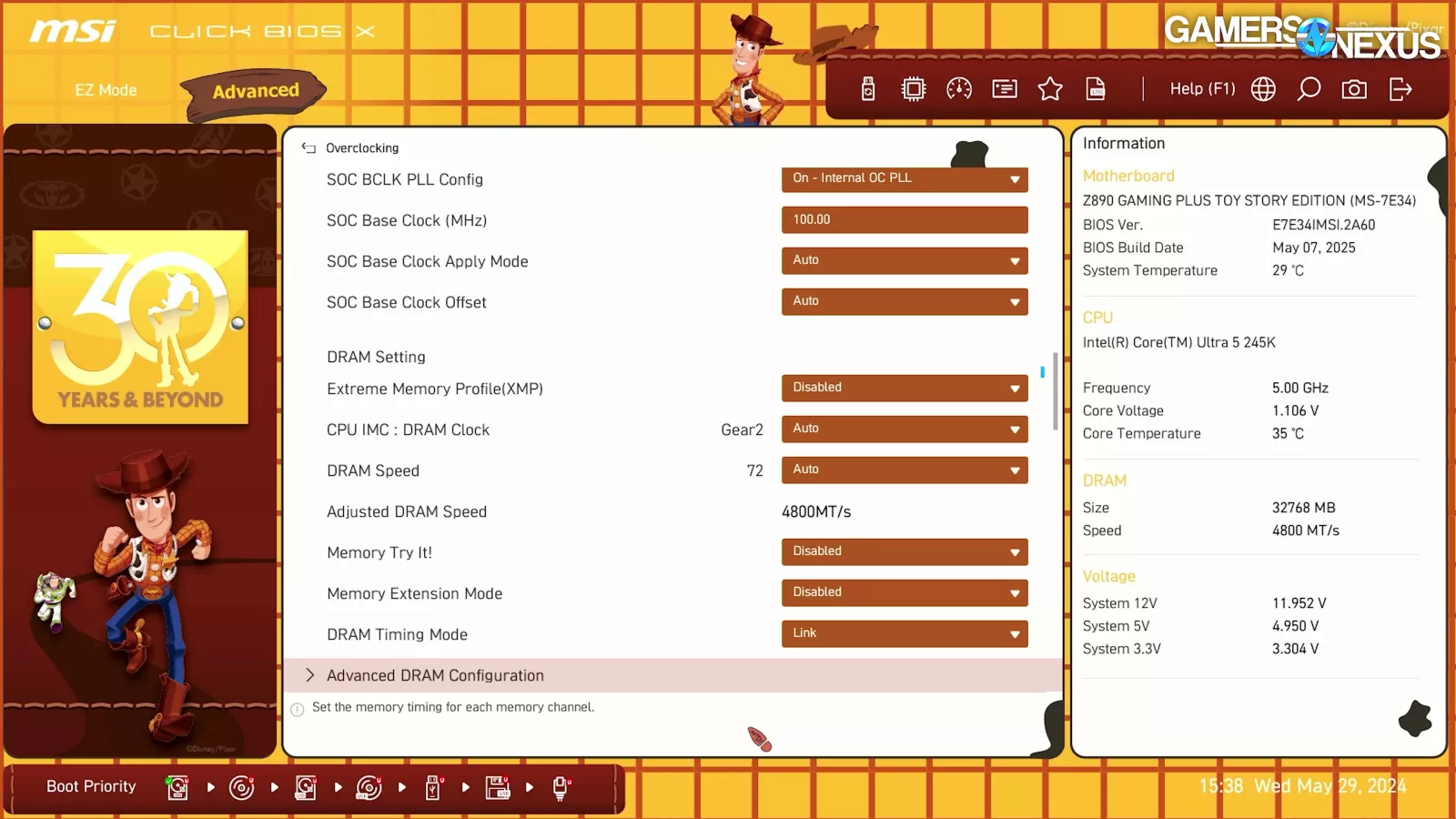This screenshot has width=1456, height=819.
Task: Click the CPU chip icon in toolbar
Action: [913, 89]
